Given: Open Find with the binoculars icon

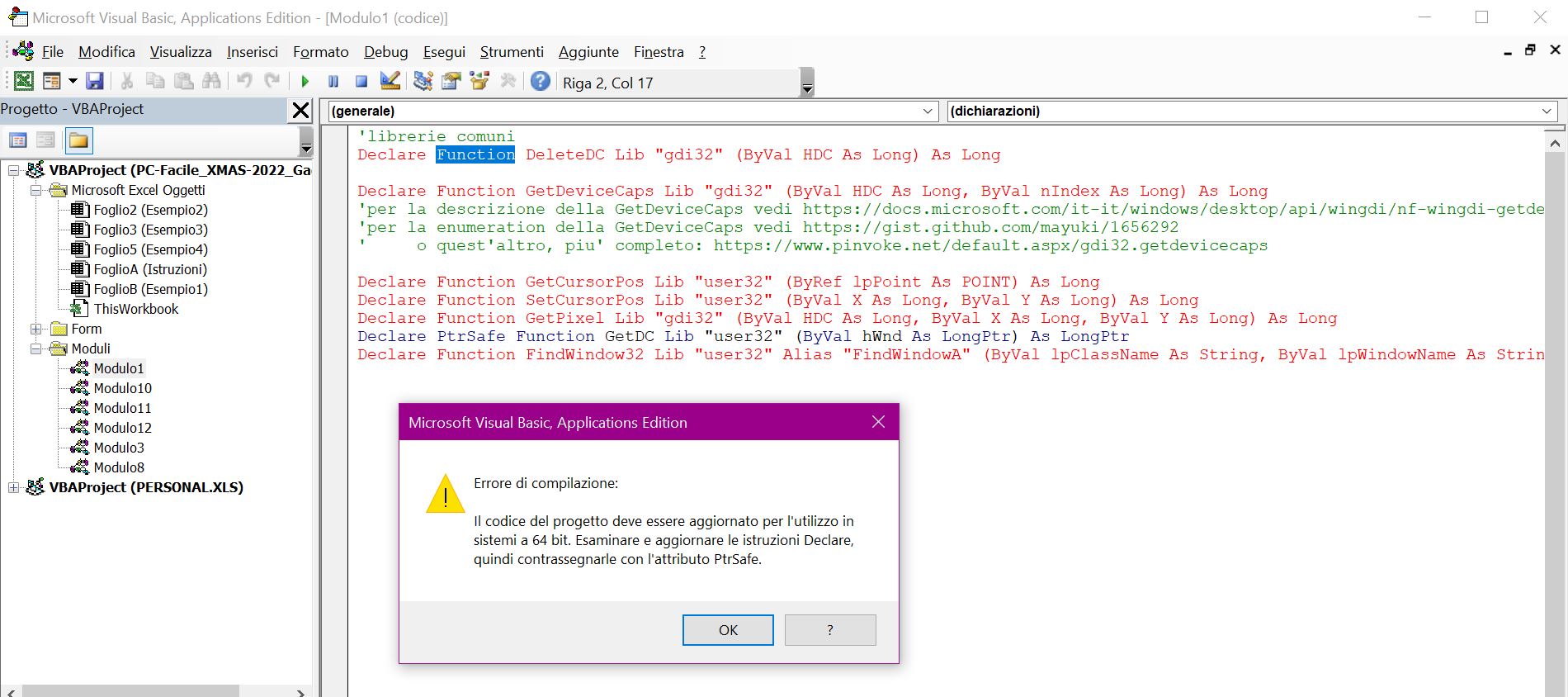Looking at the screenshot, I should (x=211, y=81).
